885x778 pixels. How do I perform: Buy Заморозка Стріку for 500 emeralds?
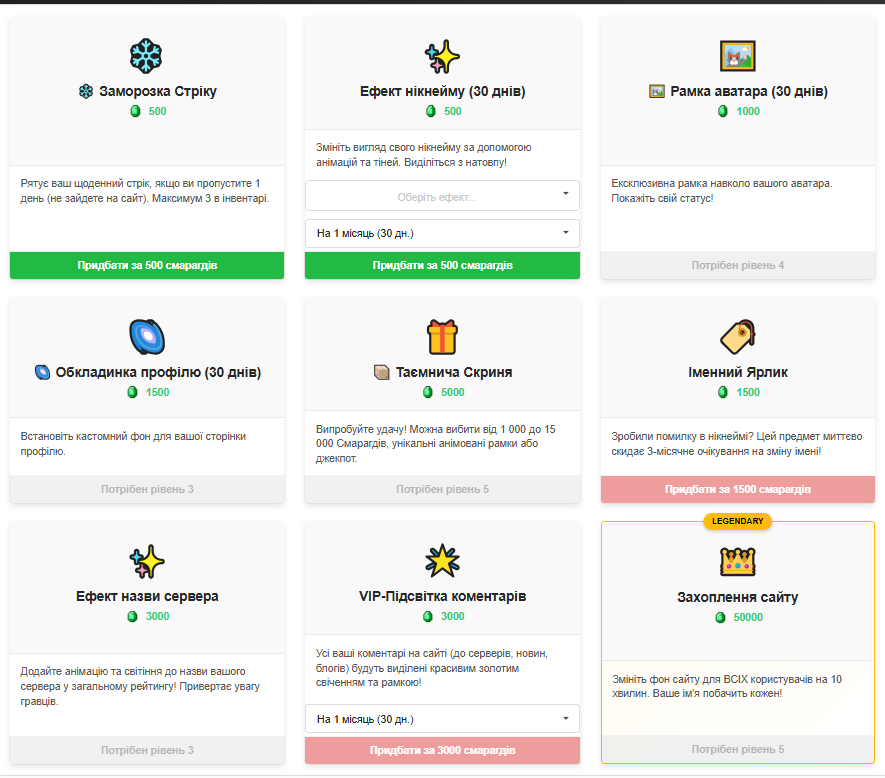pyautogui.click(x=147, y=266)
